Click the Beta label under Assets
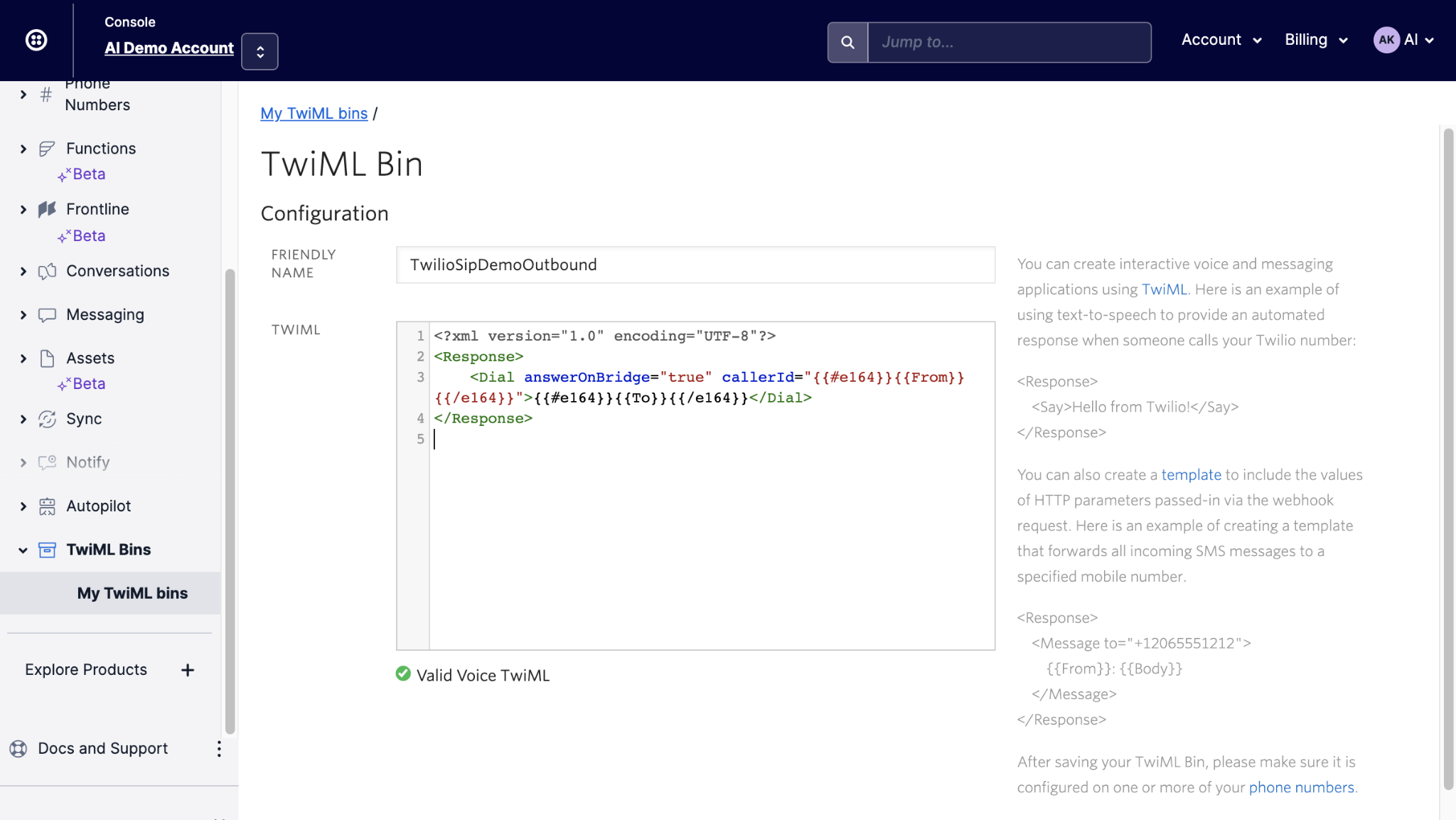This screenshot has height=820, width=1456. tap(89, 384)
